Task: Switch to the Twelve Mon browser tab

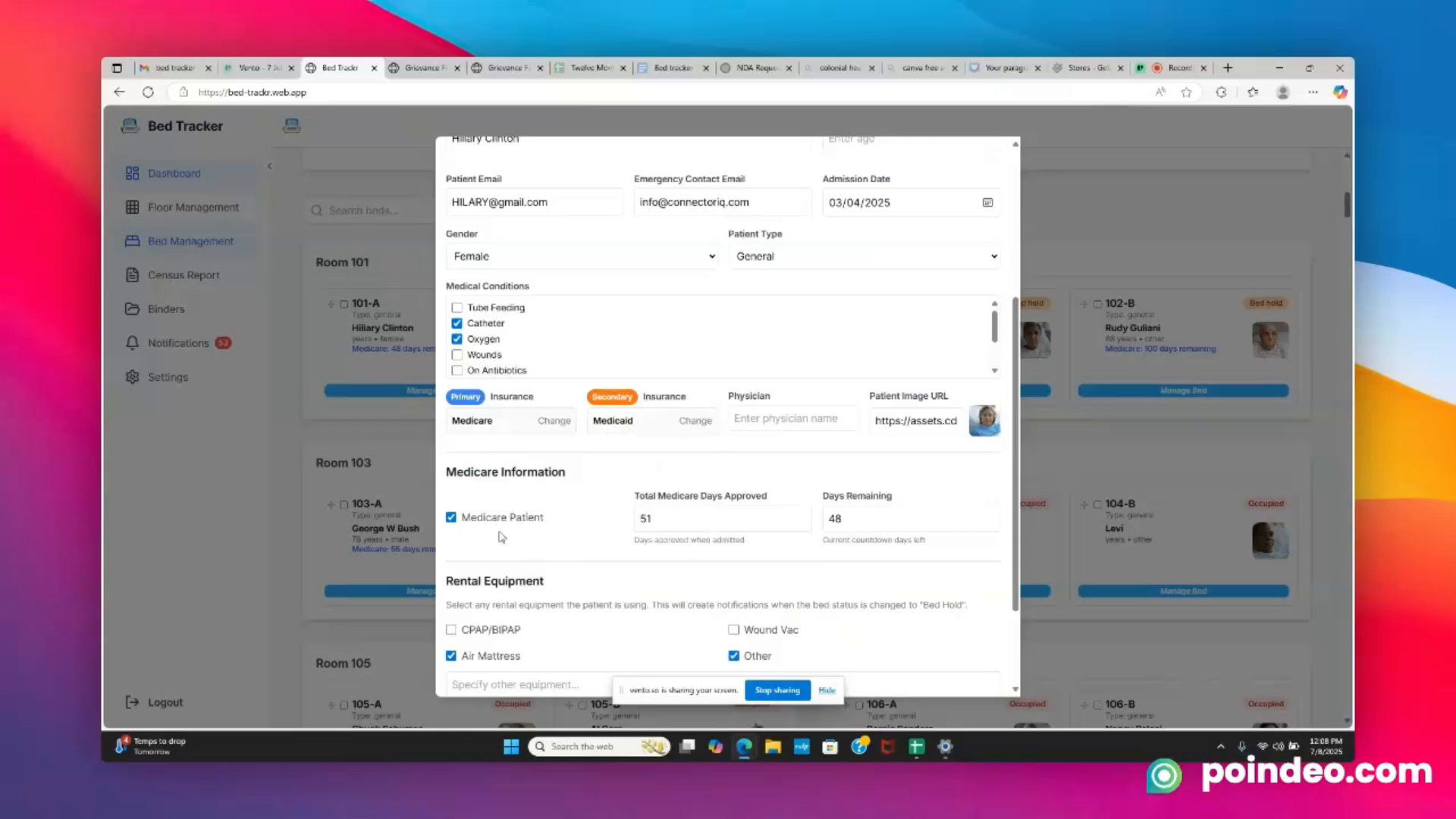Action: 590,67
